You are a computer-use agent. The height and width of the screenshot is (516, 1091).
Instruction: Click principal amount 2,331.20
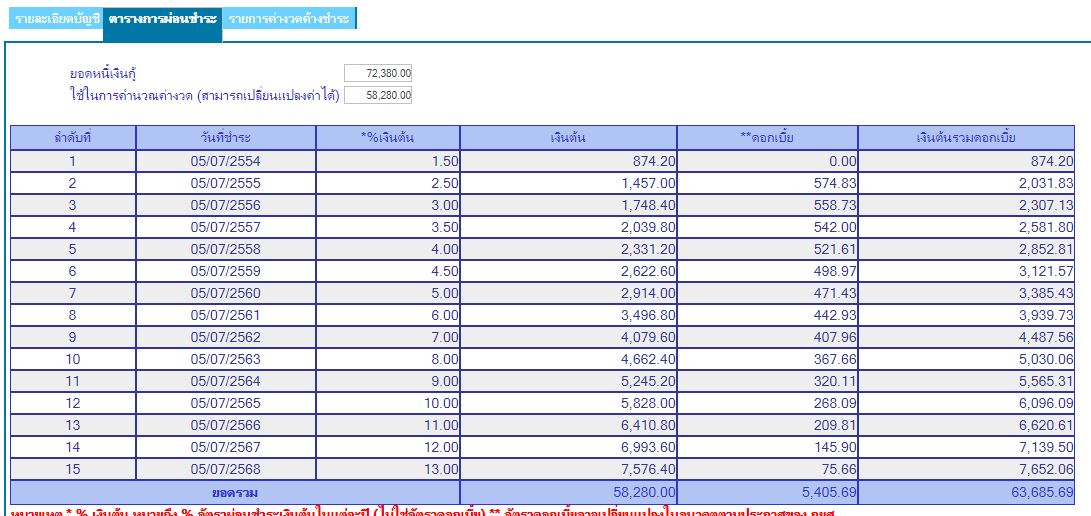tap(568, 249)
